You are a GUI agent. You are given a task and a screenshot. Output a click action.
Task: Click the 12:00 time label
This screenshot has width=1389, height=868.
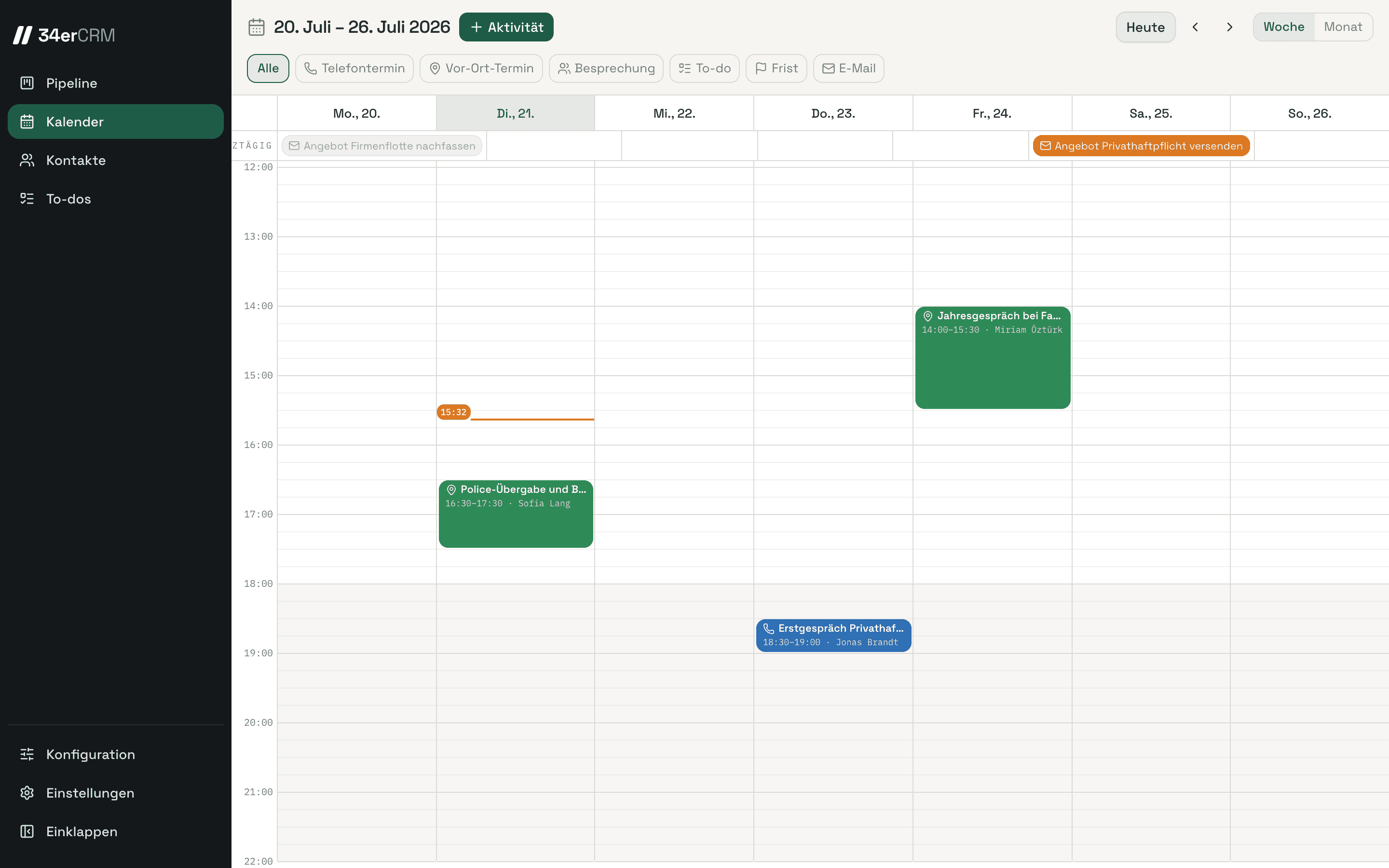point(259,167)
